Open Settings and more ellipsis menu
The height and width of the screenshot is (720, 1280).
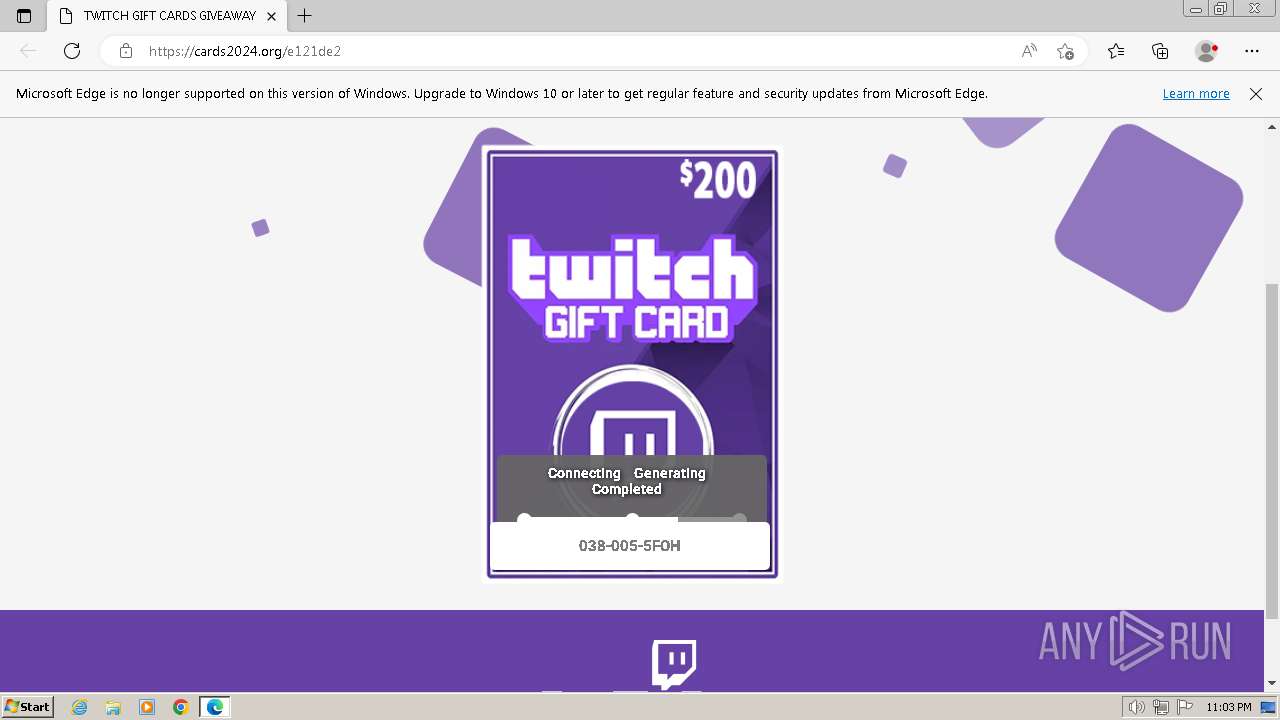click(1252, 51)
